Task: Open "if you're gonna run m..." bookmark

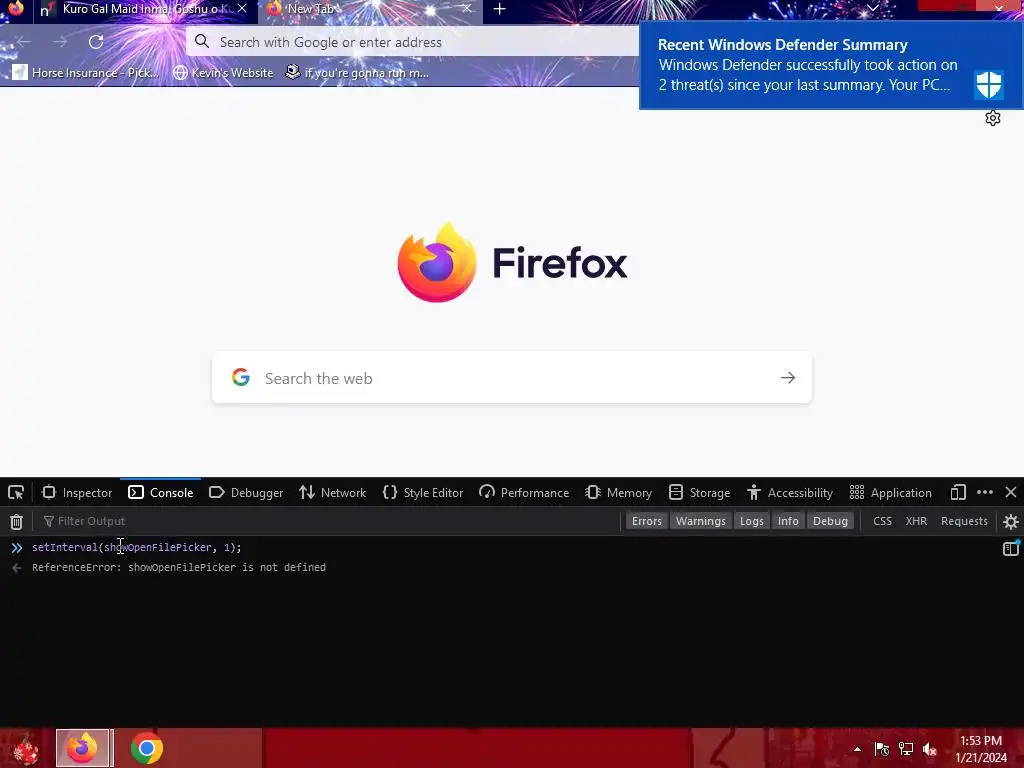Action: click(357, 72)
